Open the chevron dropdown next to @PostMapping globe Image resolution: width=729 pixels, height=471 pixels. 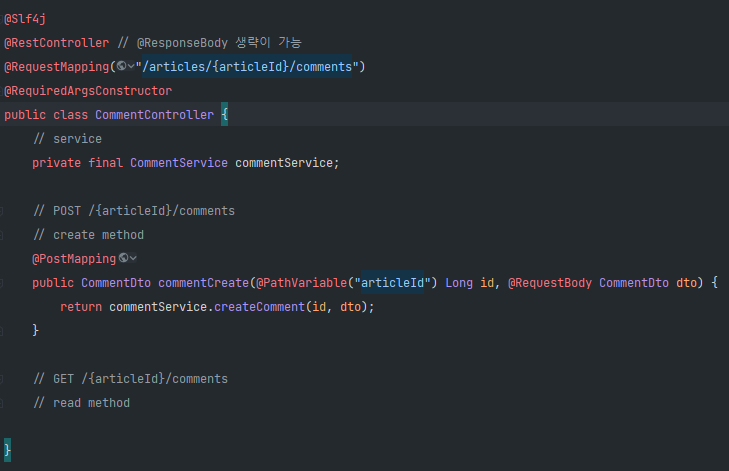tap(133, 258)
